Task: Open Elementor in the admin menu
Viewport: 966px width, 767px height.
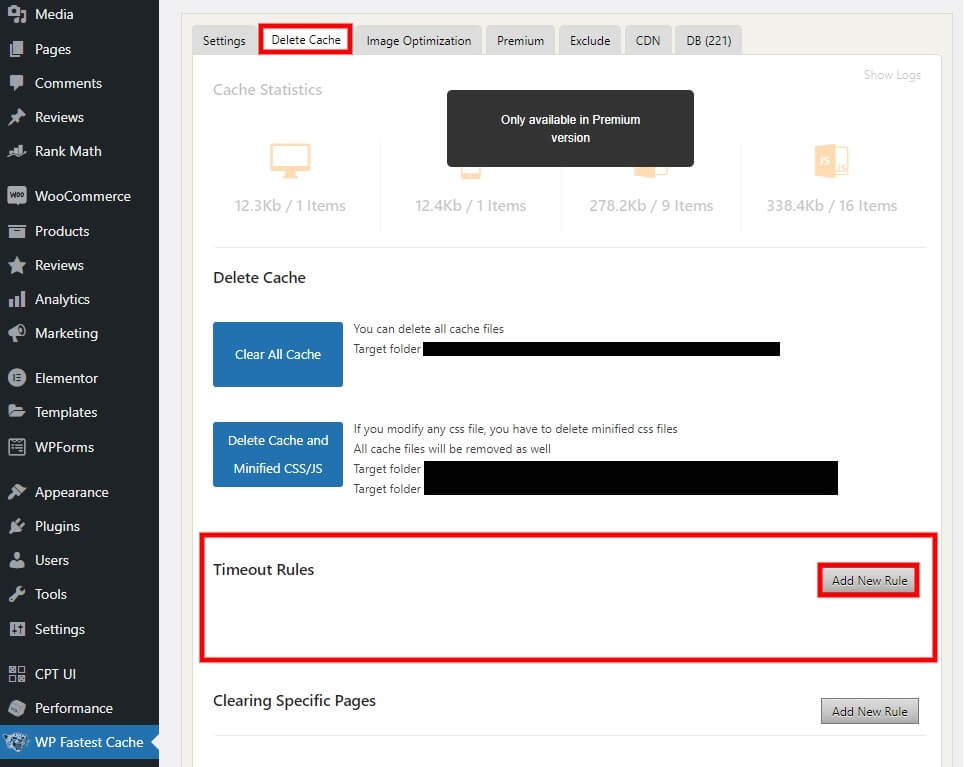Action: [x=67, y=378]
